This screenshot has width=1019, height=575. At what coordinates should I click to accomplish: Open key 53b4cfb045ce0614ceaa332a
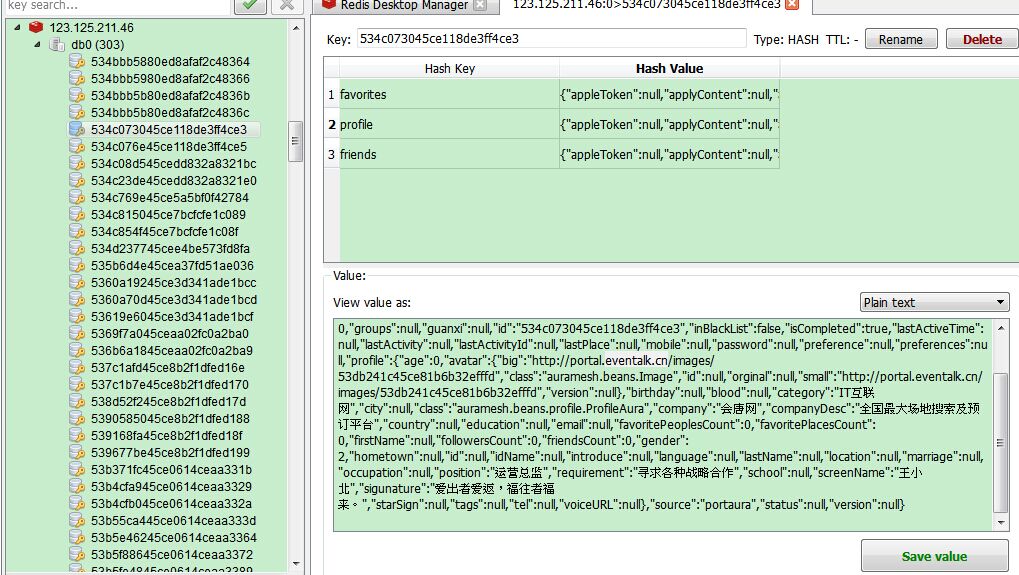pos(172,504)
